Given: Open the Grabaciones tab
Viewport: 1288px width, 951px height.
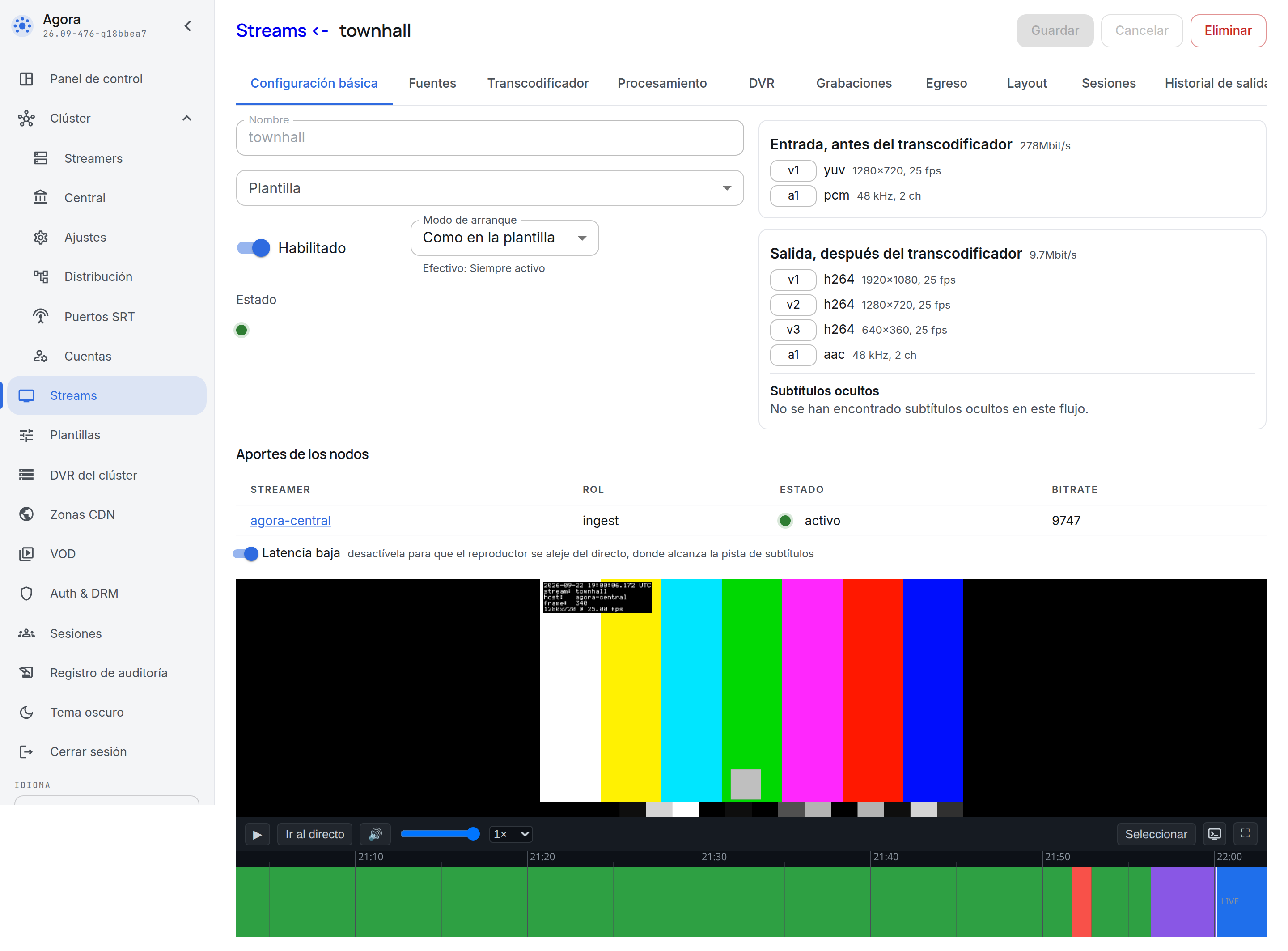Looking at the screenshot, I should click(x=854, y=84).
